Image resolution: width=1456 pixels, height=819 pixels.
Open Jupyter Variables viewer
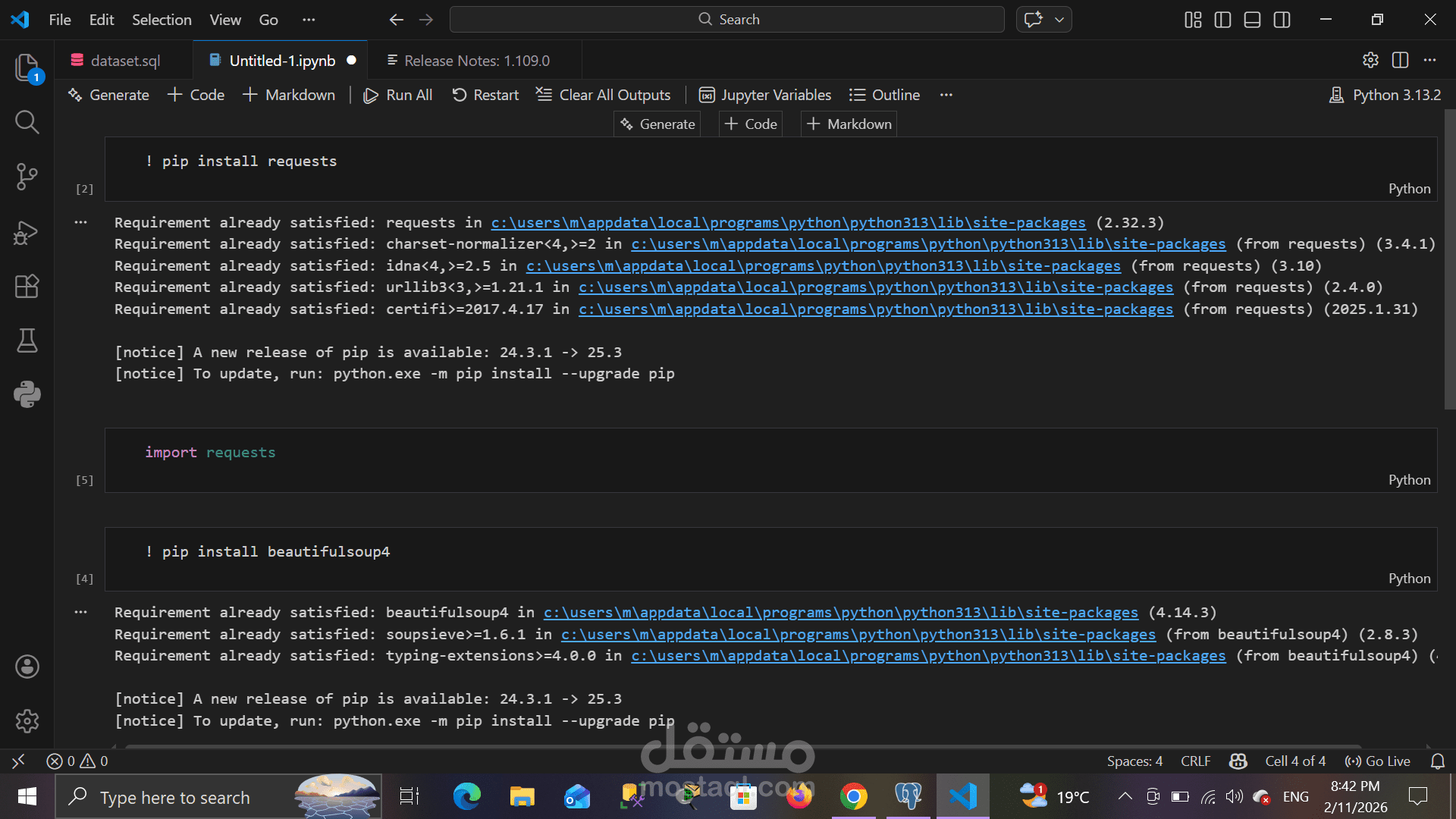[x=764, y=94]
